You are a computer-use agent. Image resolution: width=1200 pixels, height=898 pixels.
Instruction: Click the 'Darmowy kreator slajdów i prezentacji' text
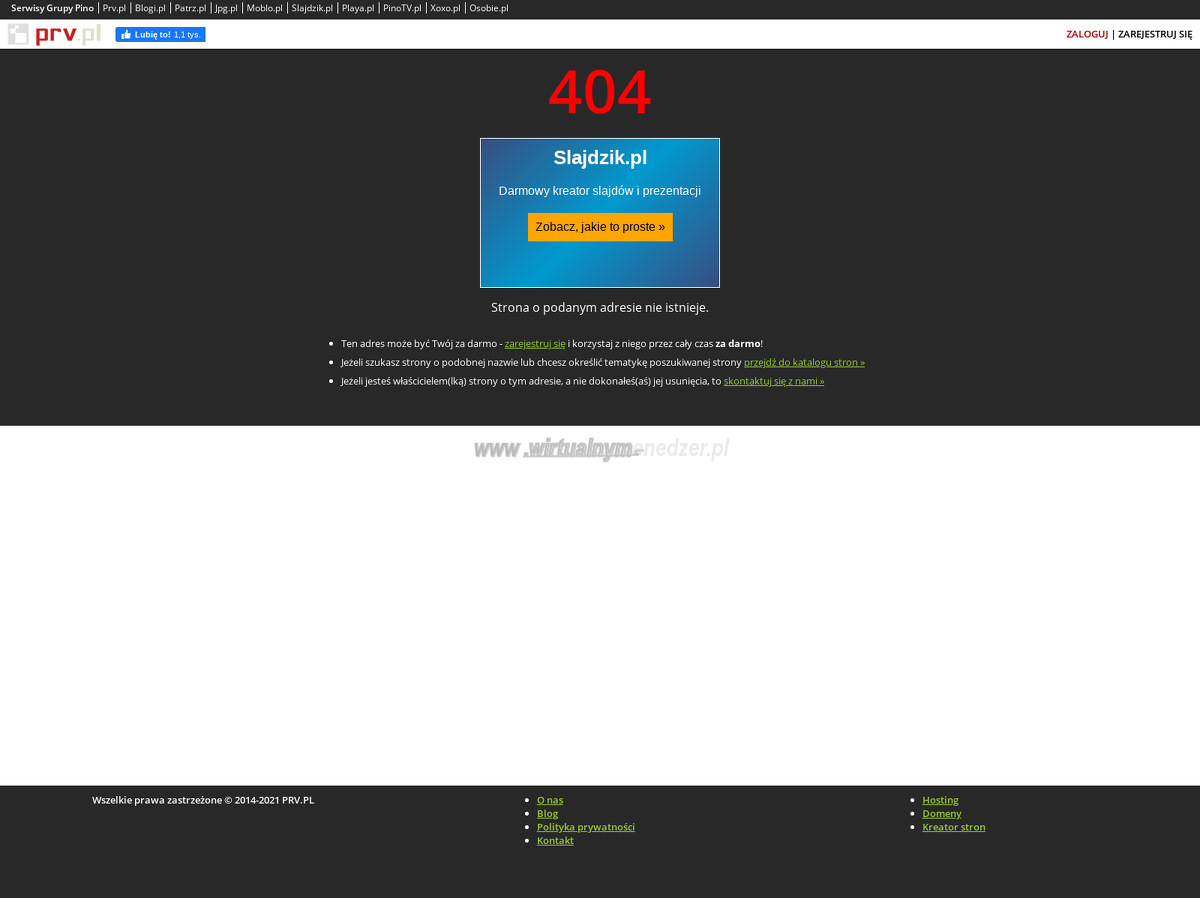[600, 191]
